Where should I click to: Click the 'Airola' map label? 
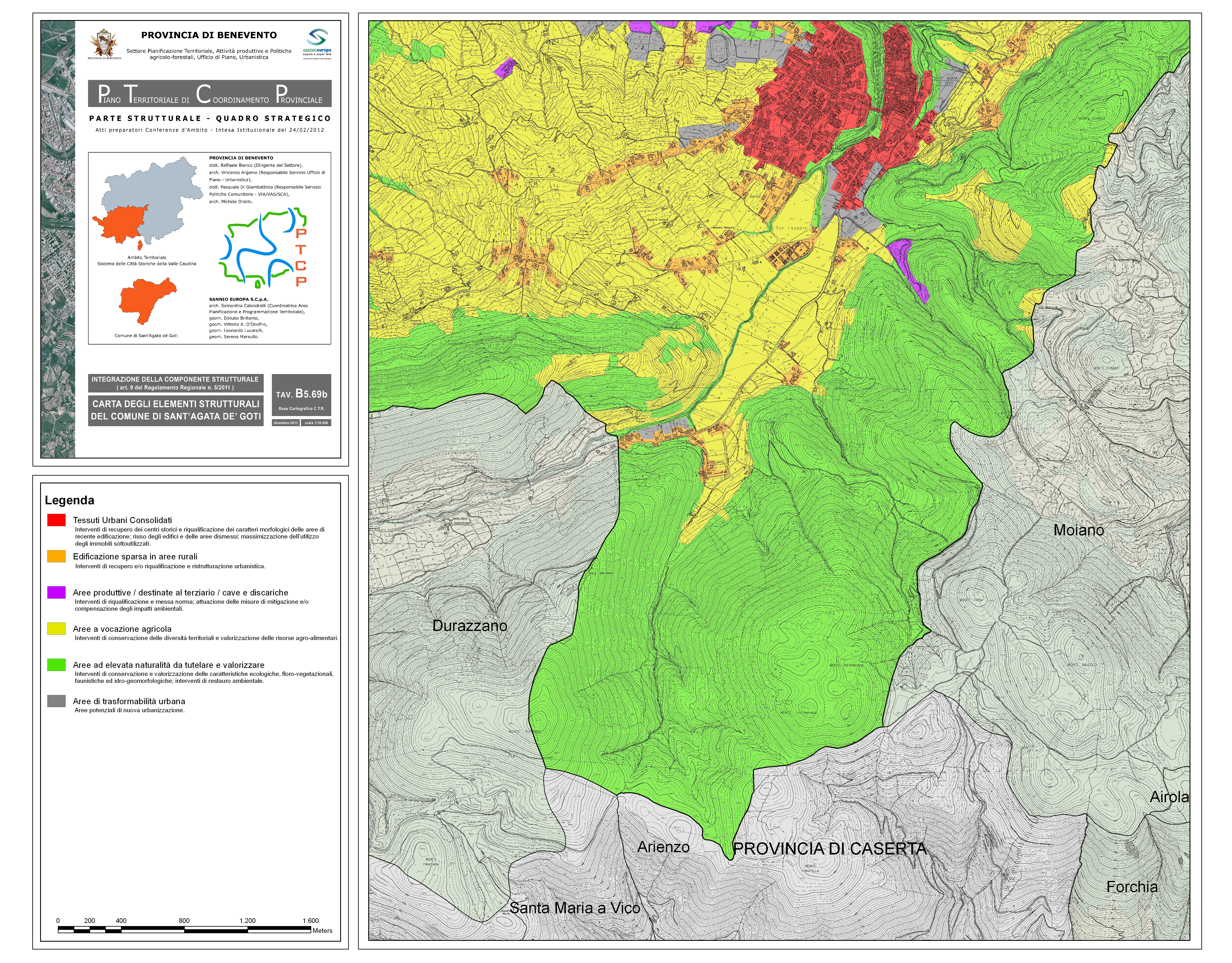coord(1169,797)
